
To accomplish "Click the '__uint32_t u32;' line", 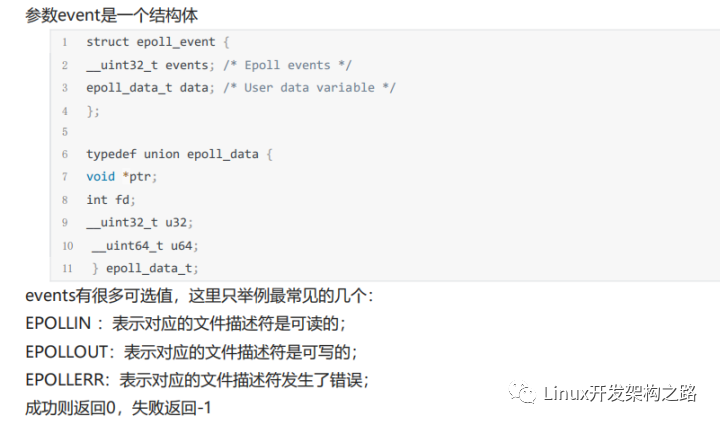I will [140, 223].
